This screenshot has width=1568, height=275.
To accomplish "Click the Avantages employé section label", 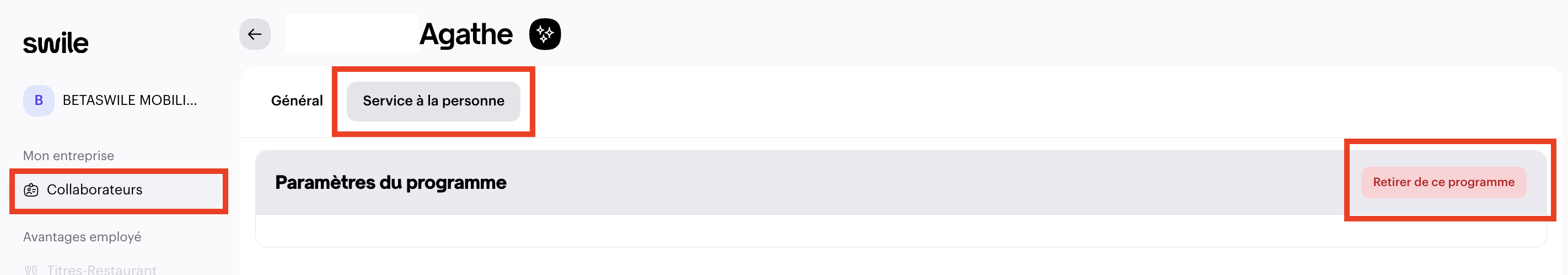I will coord(82,237).
